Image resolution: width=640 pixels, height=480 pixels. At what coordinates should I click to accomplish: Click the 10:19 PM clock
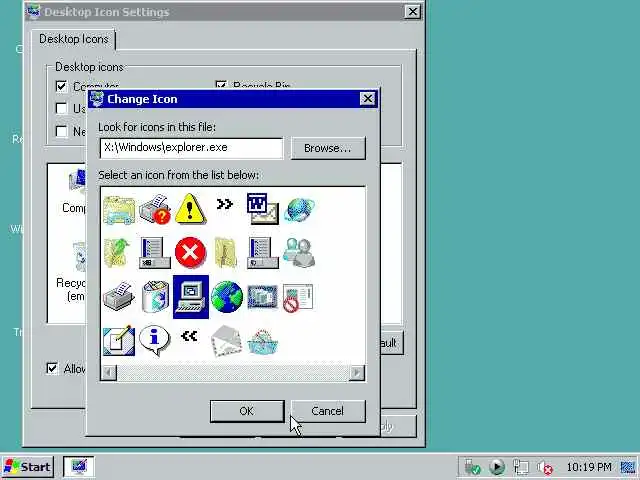(589, 467)
